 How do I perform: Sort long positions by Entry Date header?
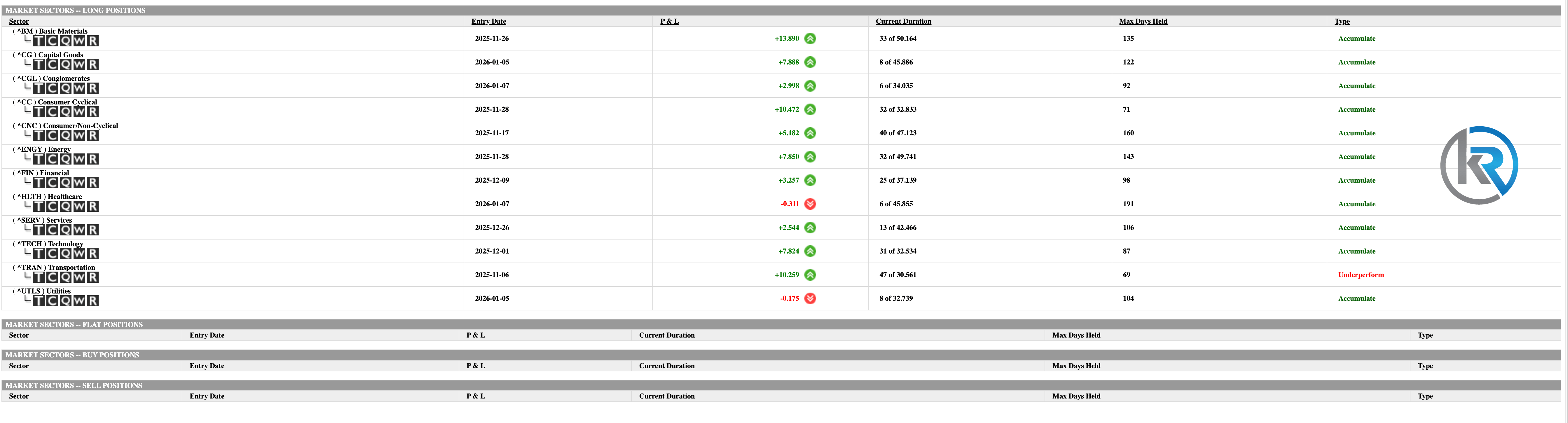pyautogui.click(x=489, y=21)
